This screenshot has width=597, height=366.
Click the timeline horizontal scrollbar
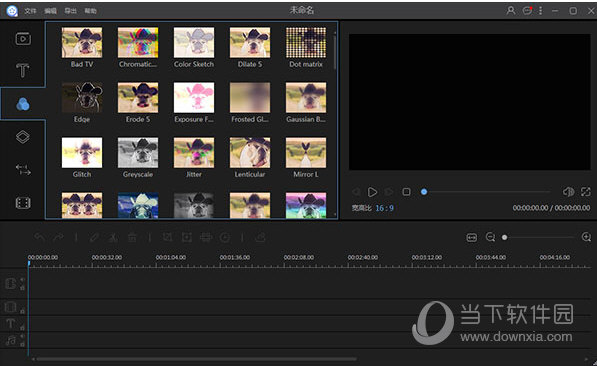197,359
